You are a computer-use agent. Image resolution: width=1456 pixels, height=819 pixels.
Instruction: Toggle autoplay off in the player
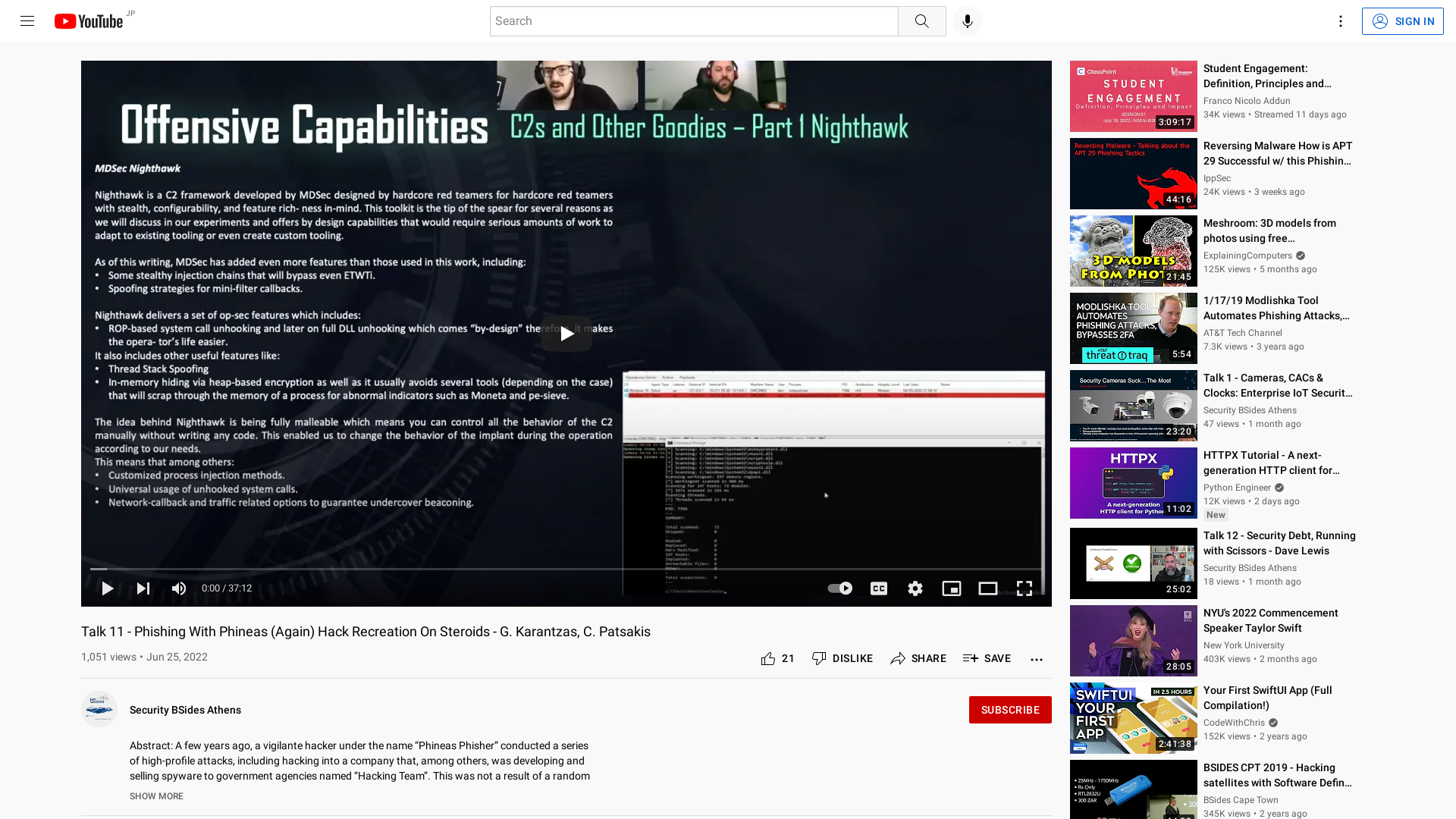839,588
